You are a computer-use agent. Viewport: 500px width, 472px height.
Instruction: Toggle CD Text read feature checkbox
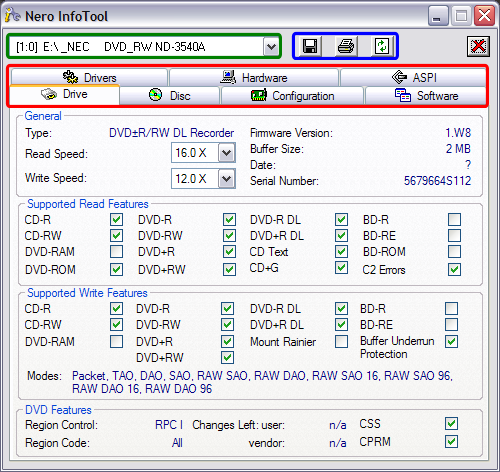pyautogui.click(x=342, y=252)
